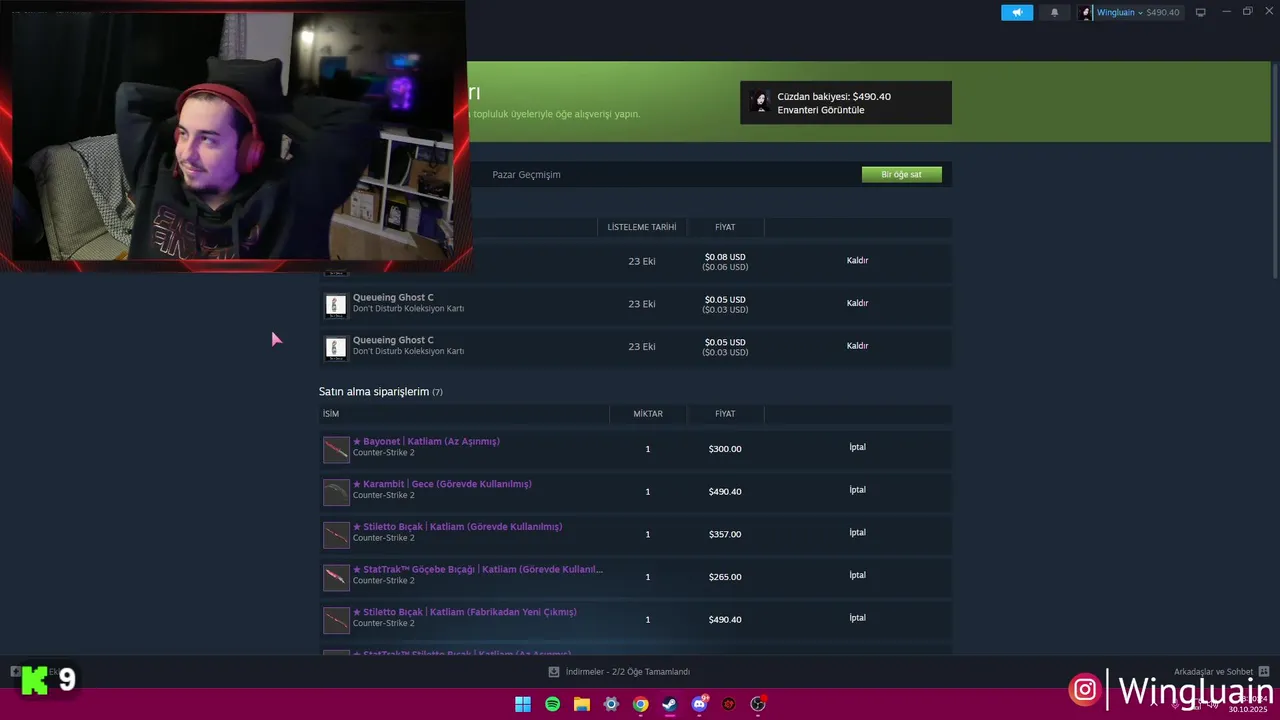1280x720 pixels.
Task: Remove the $0.08 USD listing with Kaldır
Action: (857, 260)
